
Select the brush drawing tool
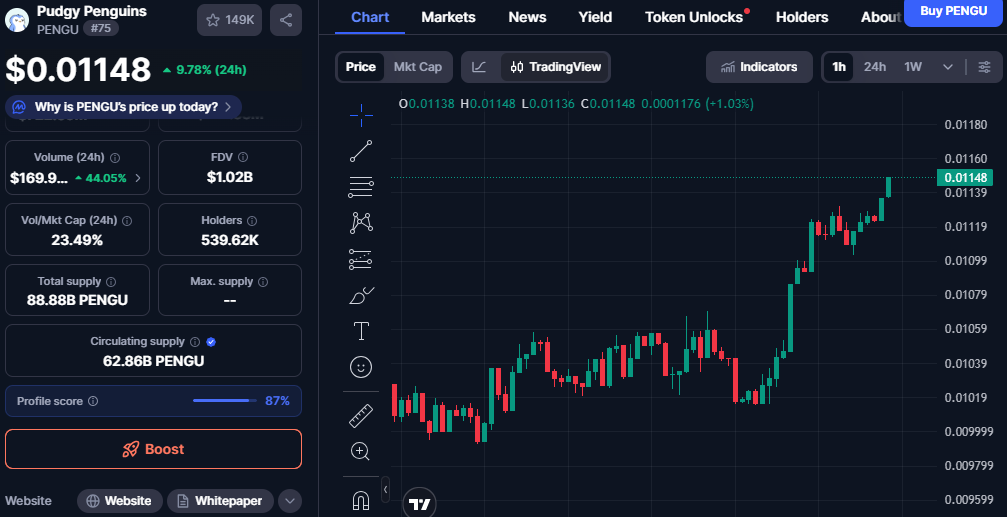(361, 296)
